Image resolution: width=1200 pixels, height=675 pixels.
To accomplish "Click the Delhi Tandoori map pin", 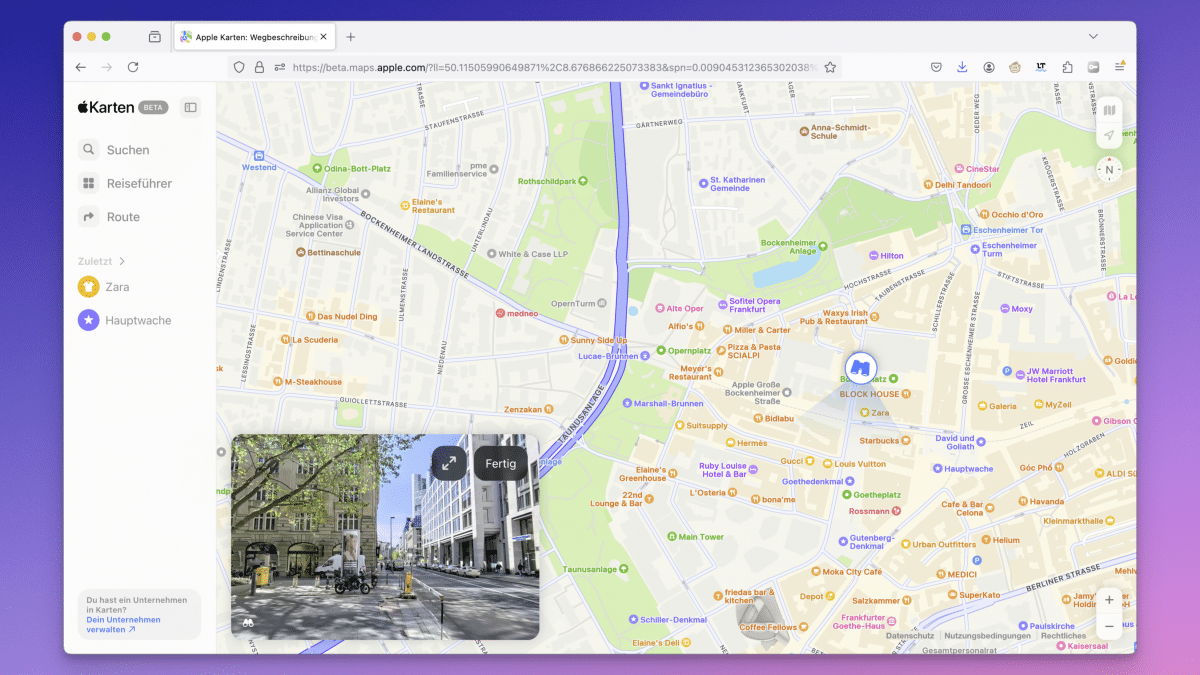I will pyautogui.click(x=927, y=185).
